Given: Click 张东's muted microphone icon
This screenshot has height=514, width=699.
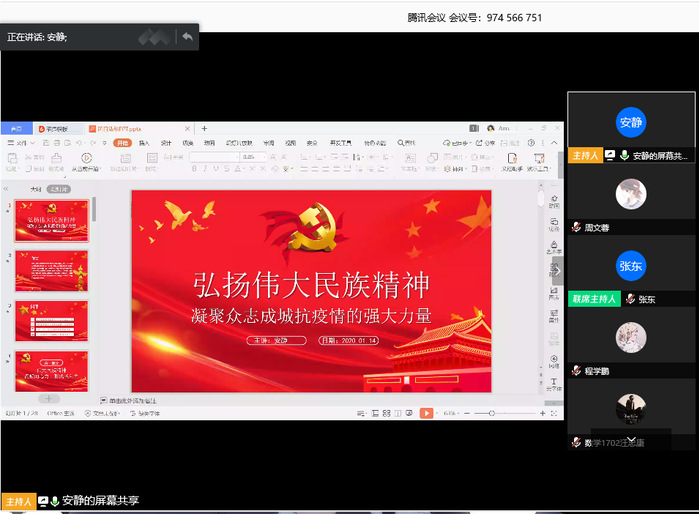Looking at the screenshot, I should (630, 299).
